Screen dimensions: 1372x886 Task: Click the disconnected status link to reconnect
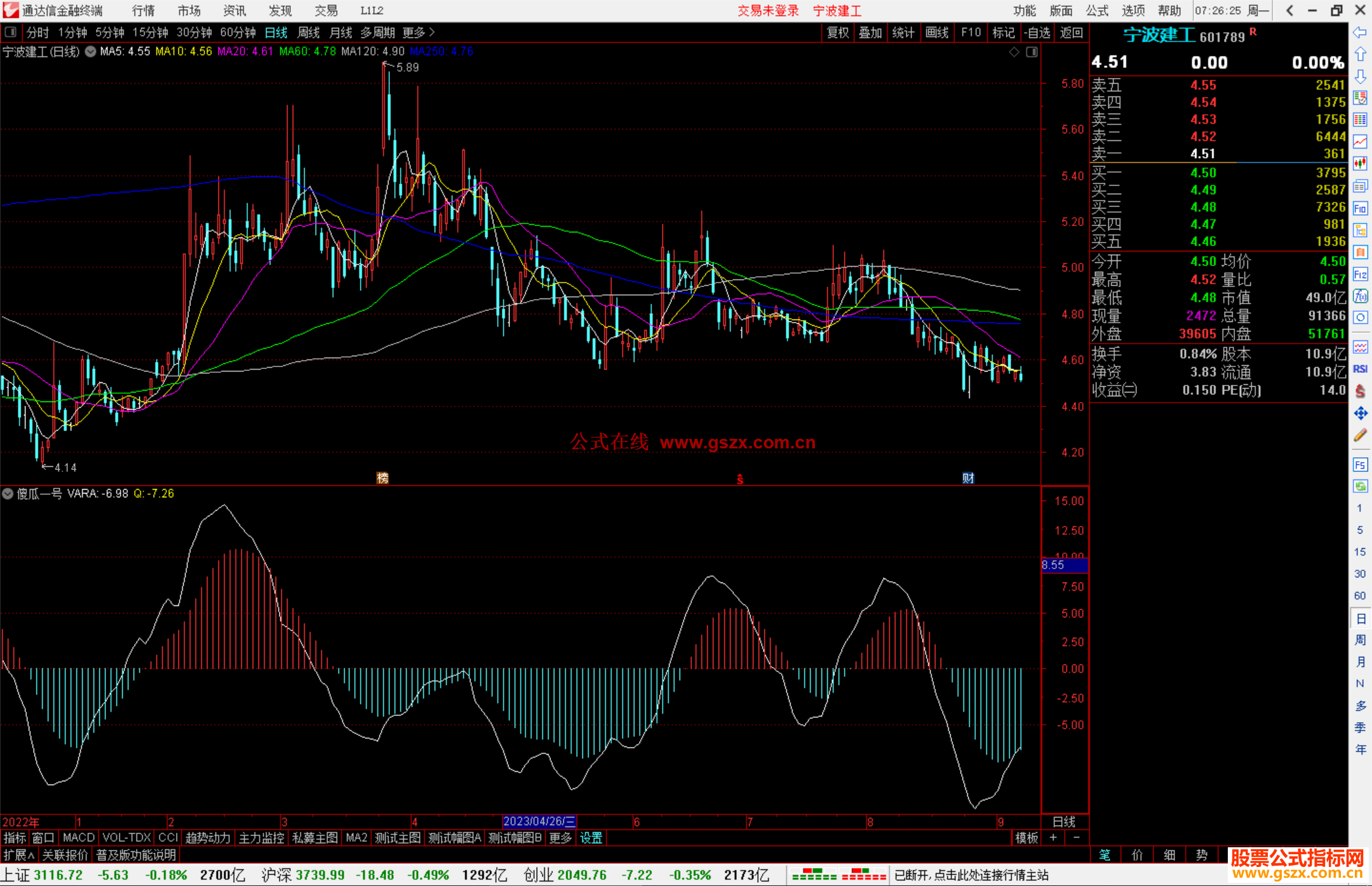pos(971,875)
